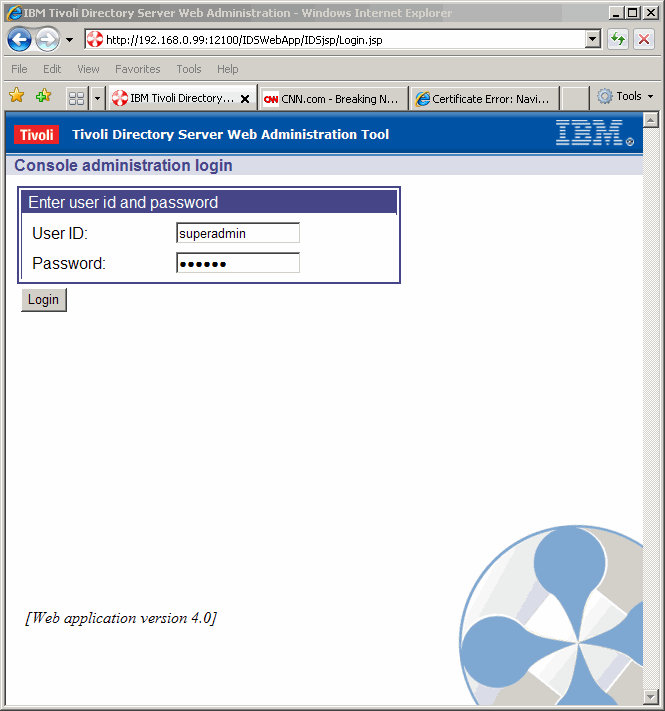
Task: Expand the tab list dropdown arrow
Action: (x=97, y=98)
